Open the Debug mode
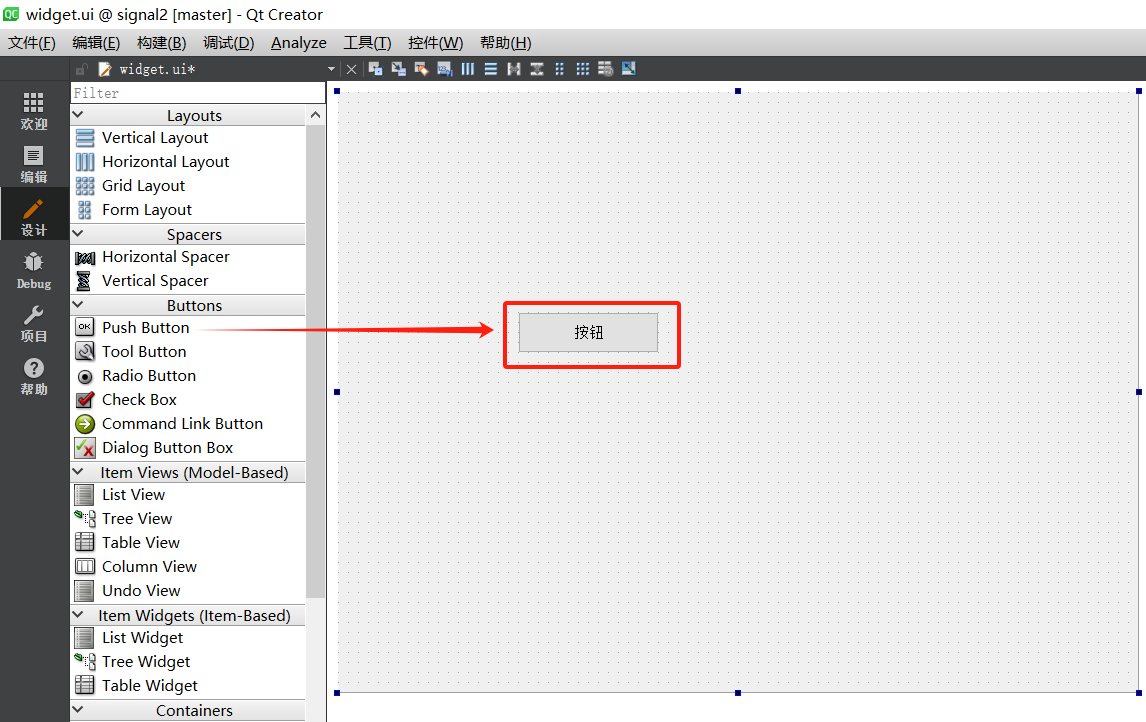Screen dimensions: 1146x722 34,270
